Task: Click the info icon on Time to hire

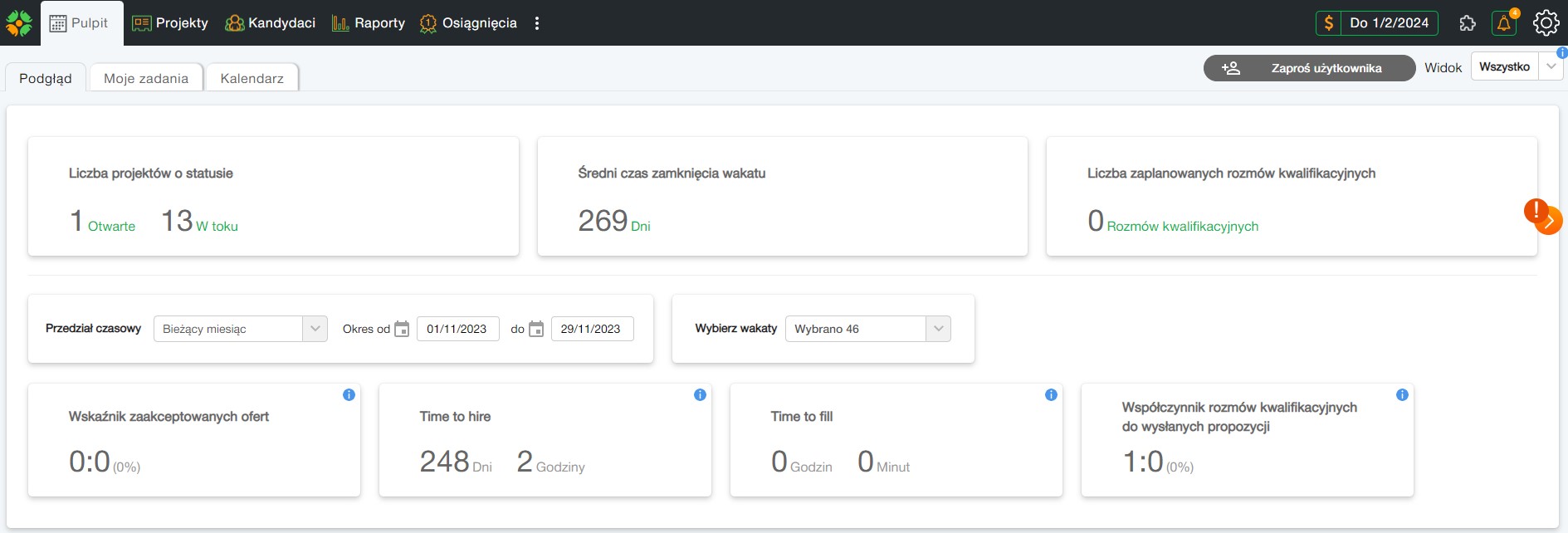Action: 700,395
